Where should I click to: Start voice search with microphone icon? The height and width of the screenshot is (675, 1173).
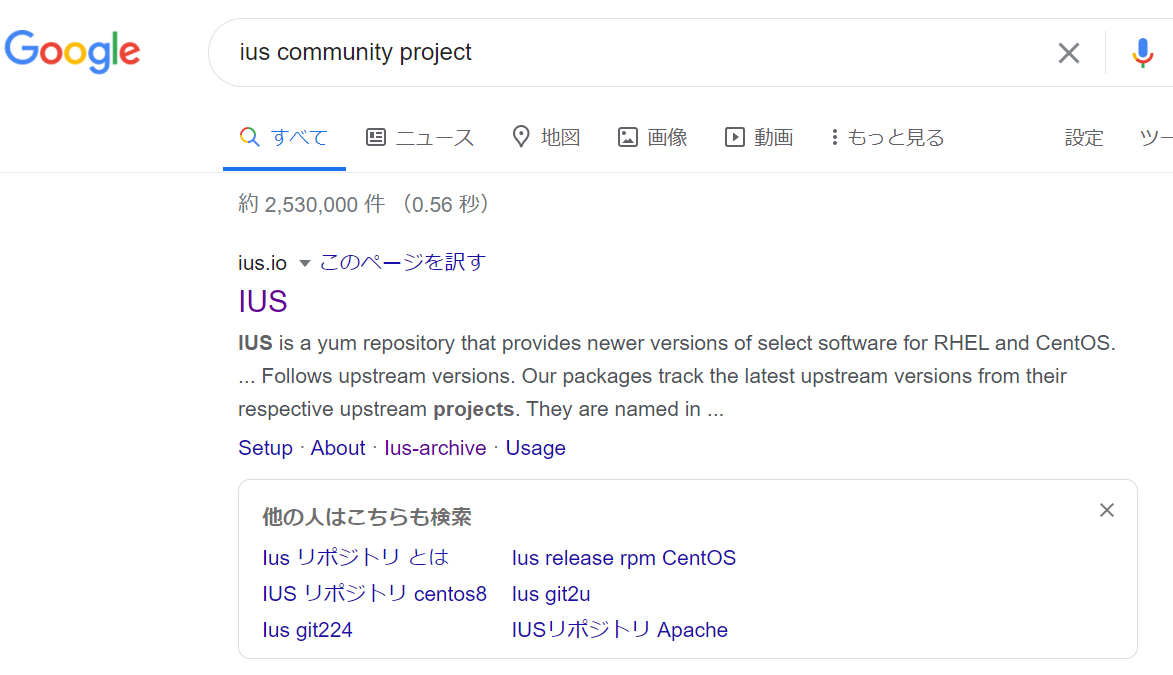[1142, 53]
